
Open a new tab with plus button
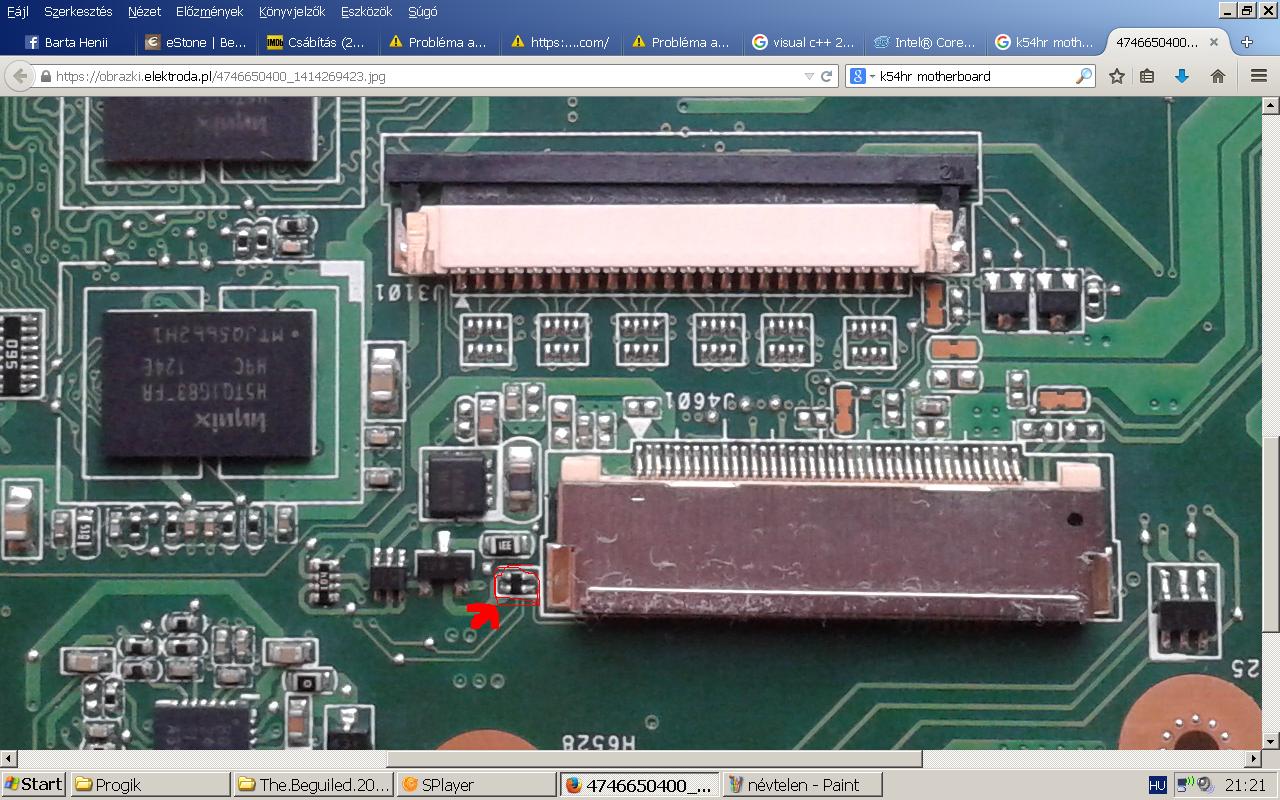1247,42
